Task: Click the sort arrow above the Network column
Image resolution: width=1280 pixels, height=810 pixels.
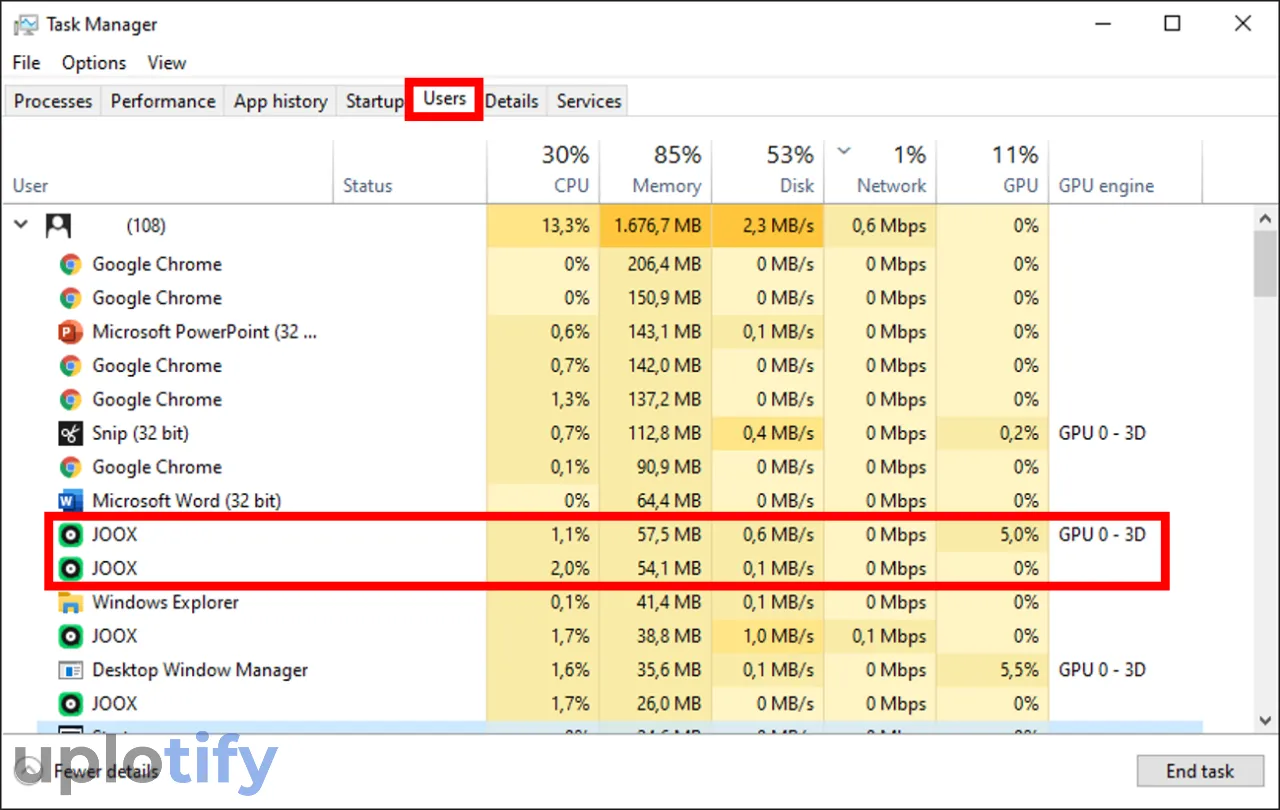Action: pyautogui.click(x=844, y=152)
